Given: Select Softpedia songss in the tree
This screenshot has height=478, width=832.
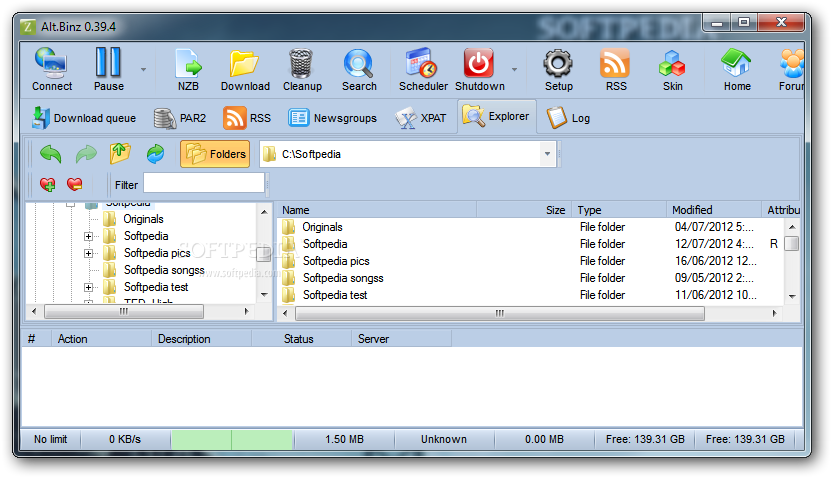Looking at the screenshot, I should [x=164, y=270].
